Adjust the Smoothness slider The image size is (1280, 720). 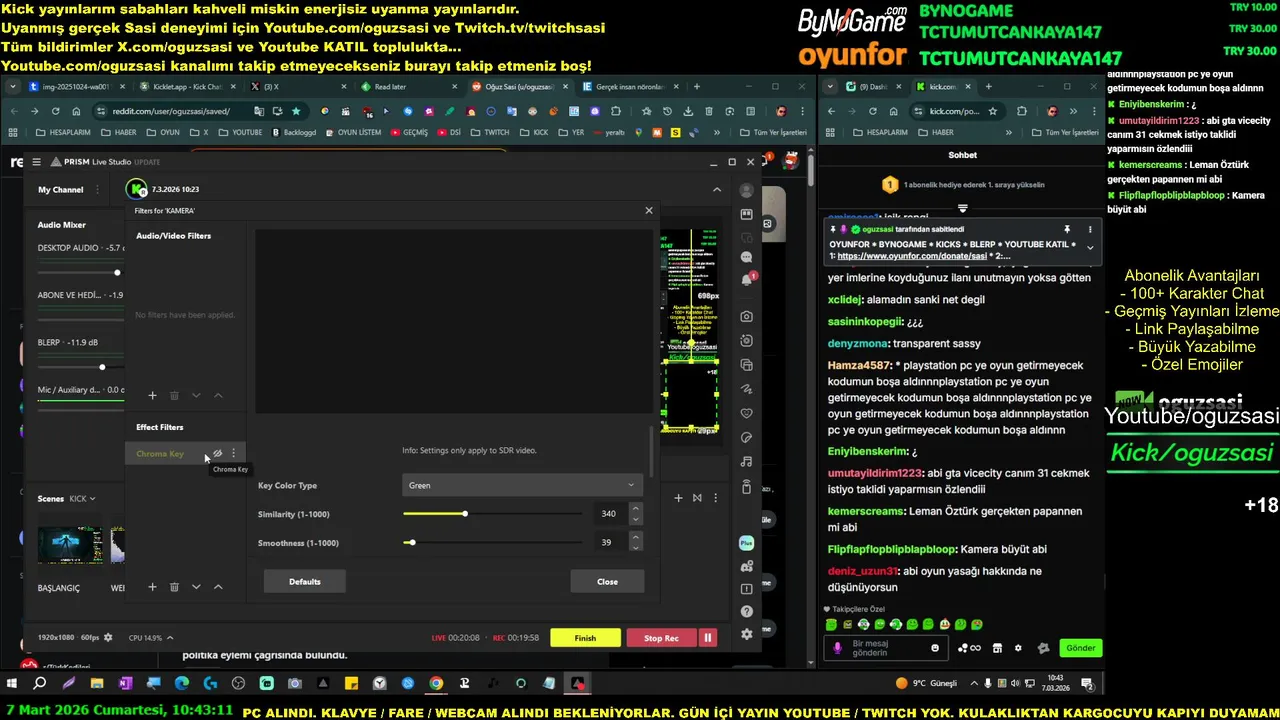(492, 543)
